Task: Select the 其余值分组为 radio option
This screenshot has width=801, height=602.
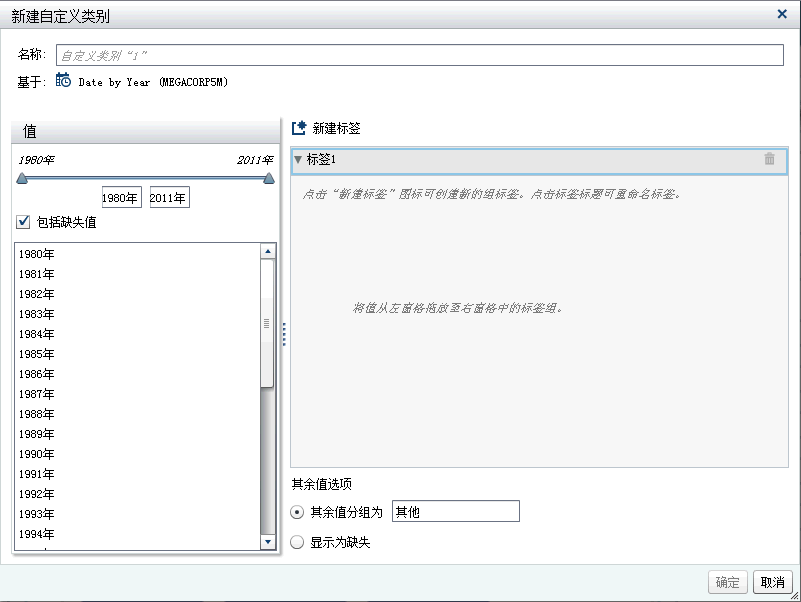Action: pos(297,510)
